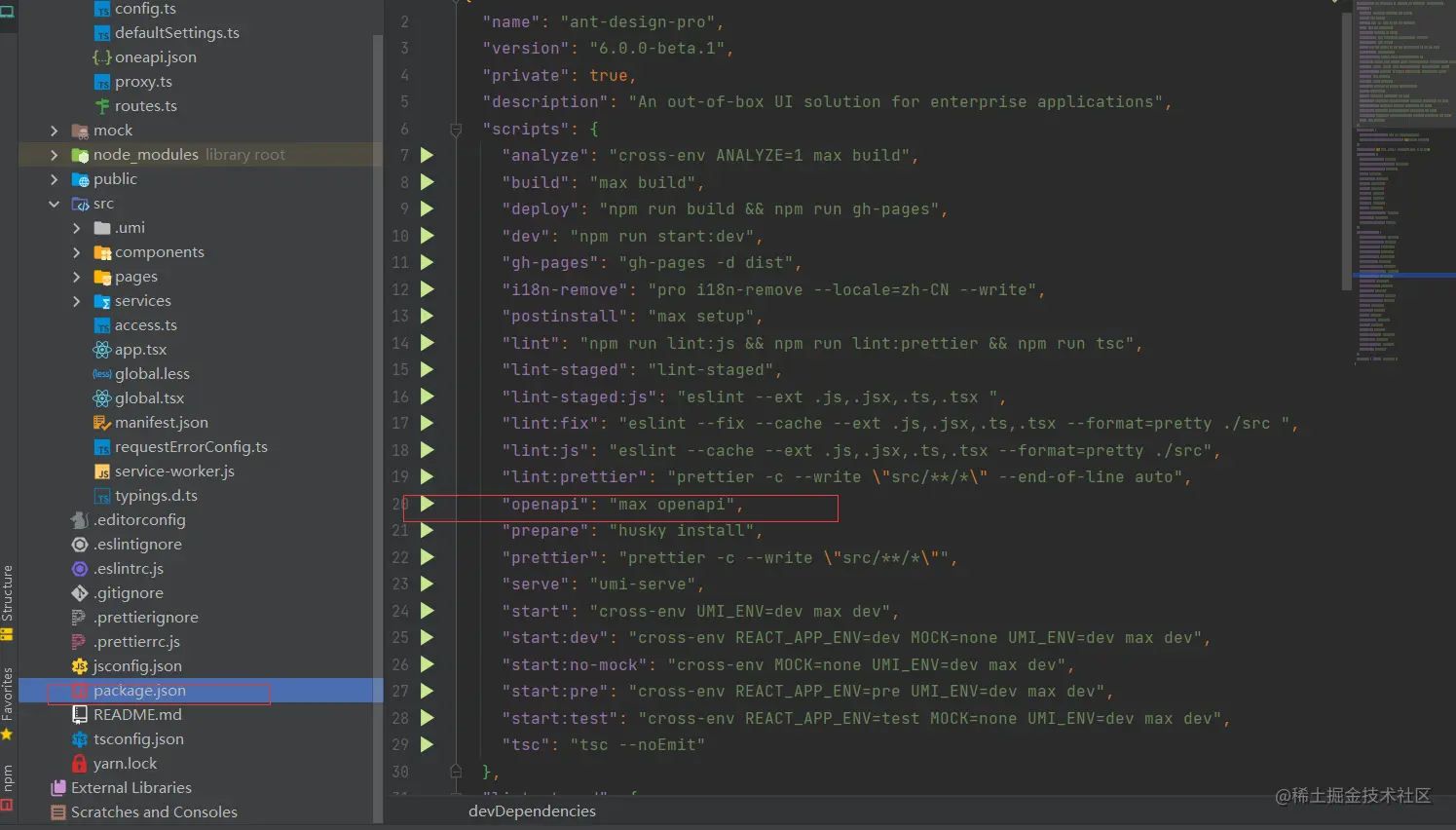Select Scratches and Consoles node
Screen dimensions: 1456x830
coord(154,812)
